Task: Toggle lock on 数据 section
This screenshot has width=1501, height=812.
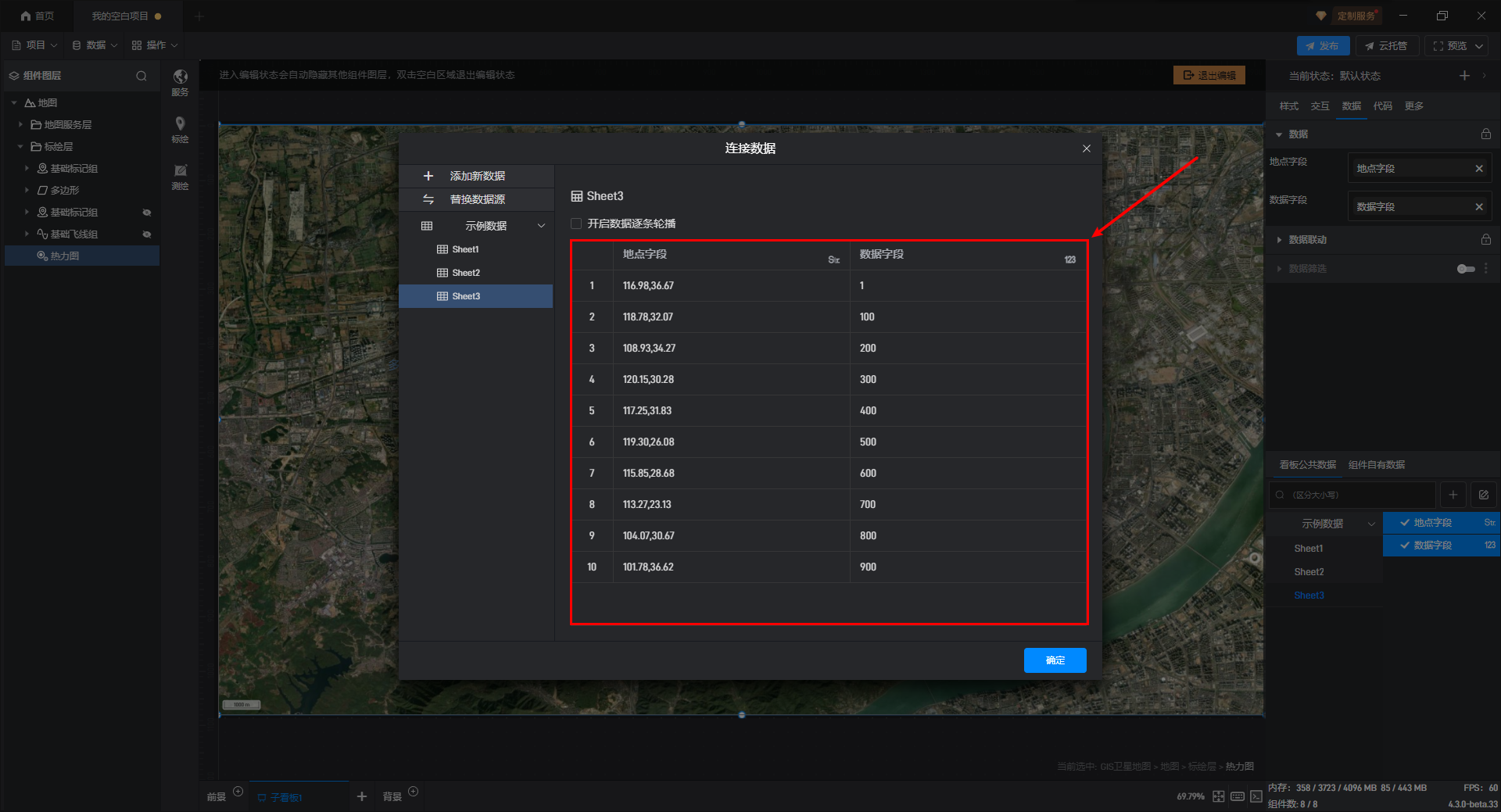Action: click(x=1485, y=134)
